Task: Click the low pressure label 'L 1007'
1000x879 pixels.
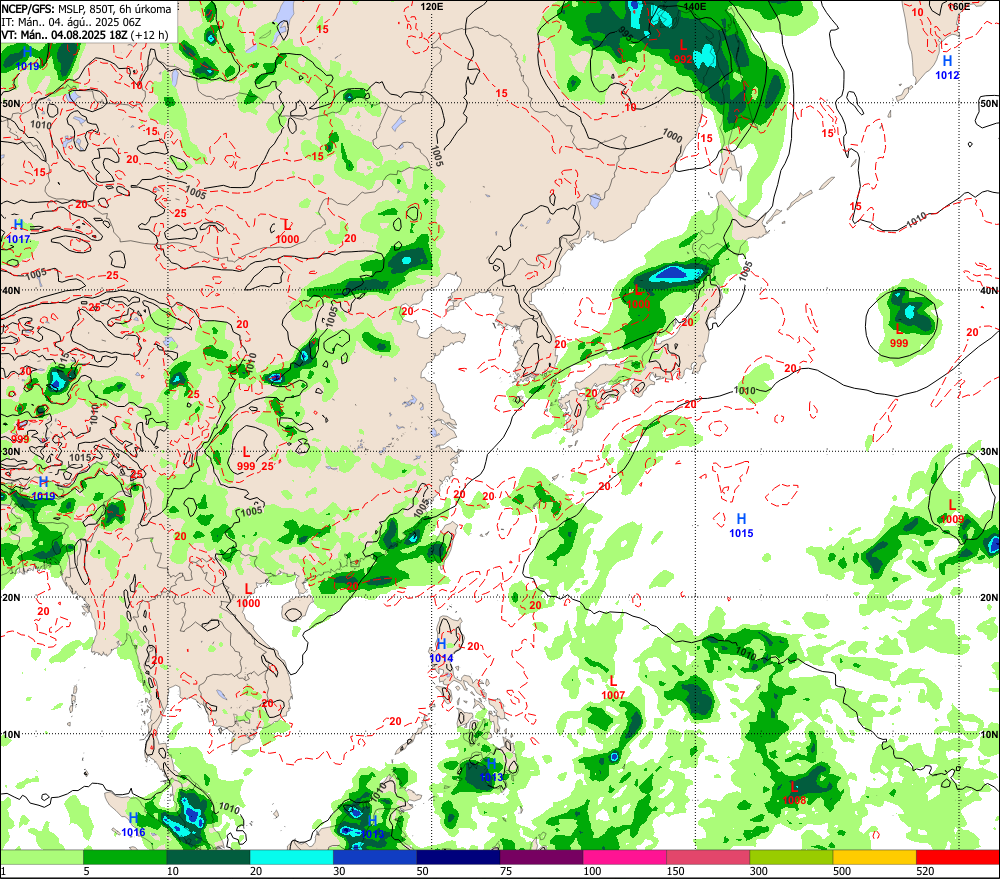Action: tap(613, 688)
